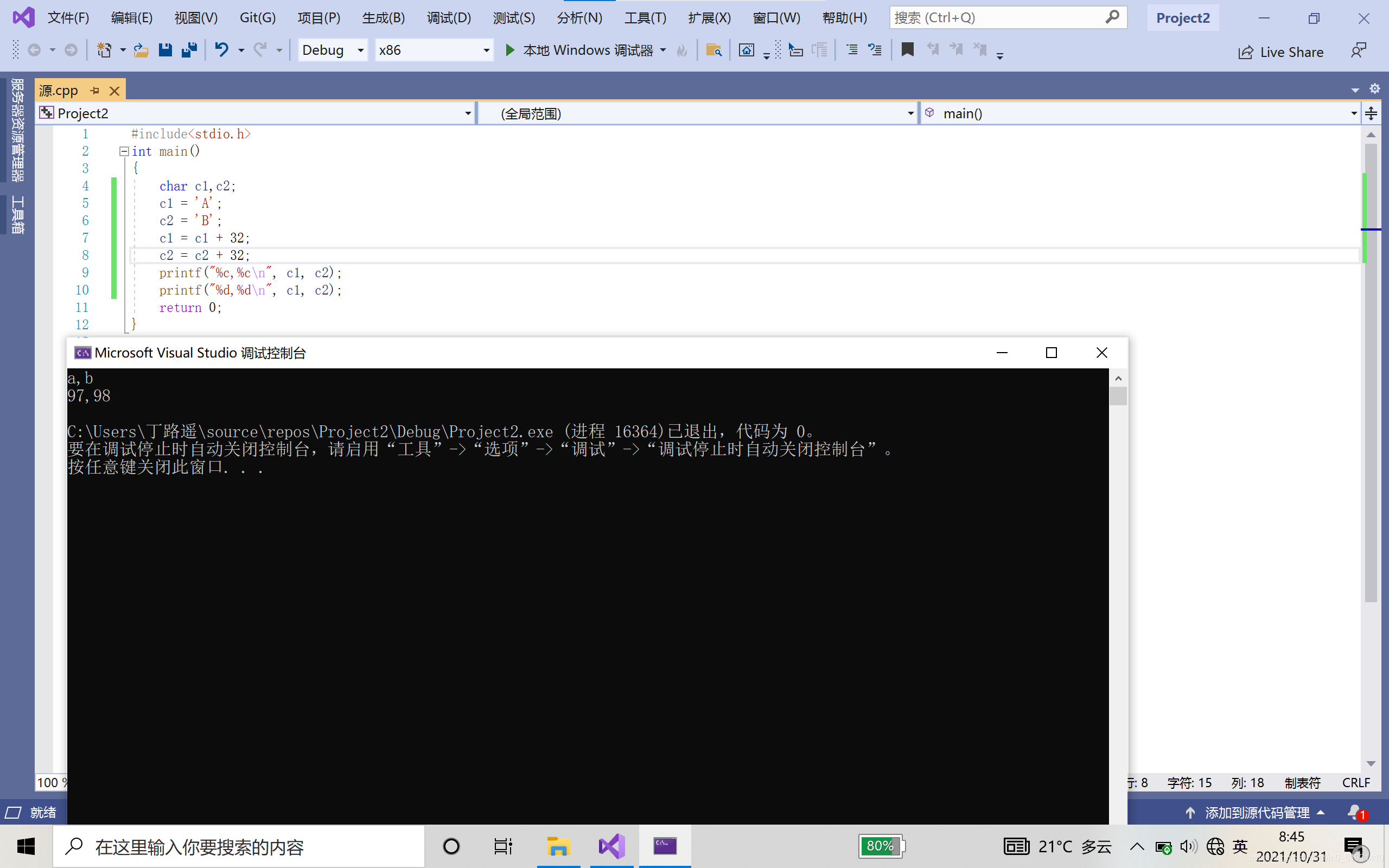The image size is (1389, 868).
Task: Open the editor tab list dropdown arrow
Action: coord(1355,90)
